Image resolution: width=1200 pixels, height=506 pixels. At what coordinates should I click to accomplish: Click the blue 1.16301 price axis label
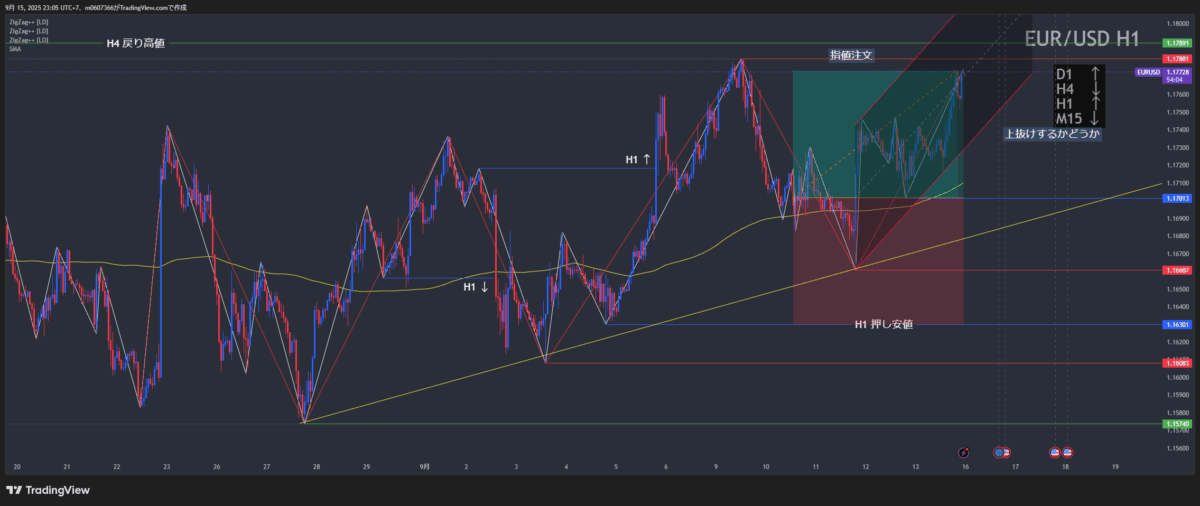(1176, 324)
